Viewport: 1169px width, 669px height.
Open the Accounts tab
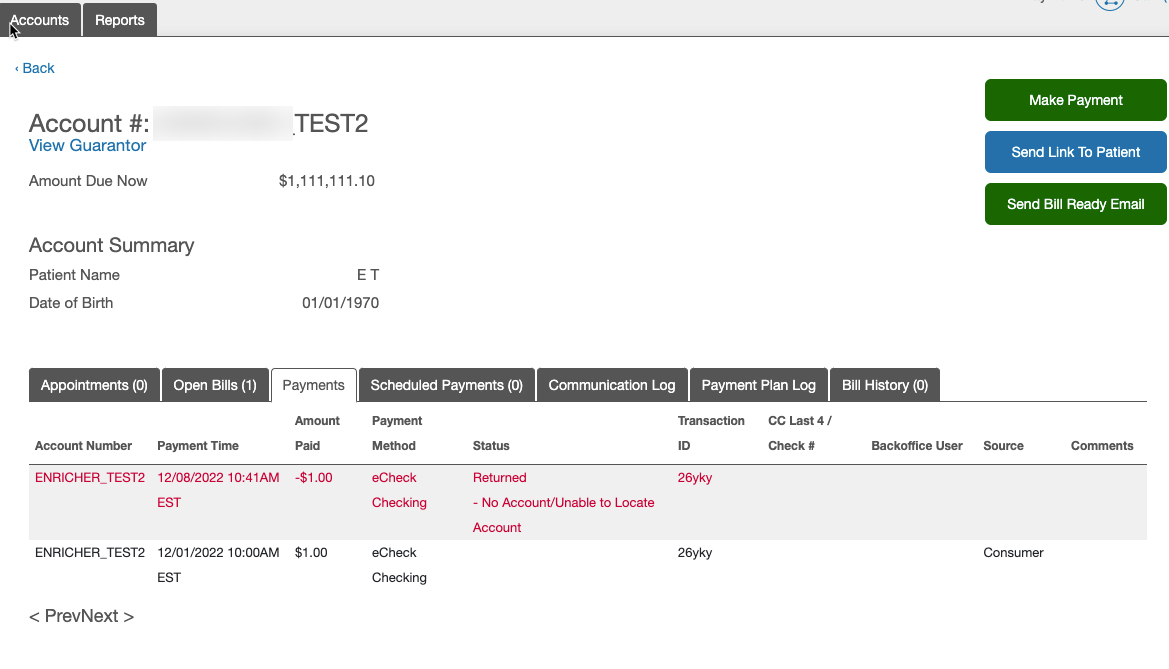click(x=40, y=20)
